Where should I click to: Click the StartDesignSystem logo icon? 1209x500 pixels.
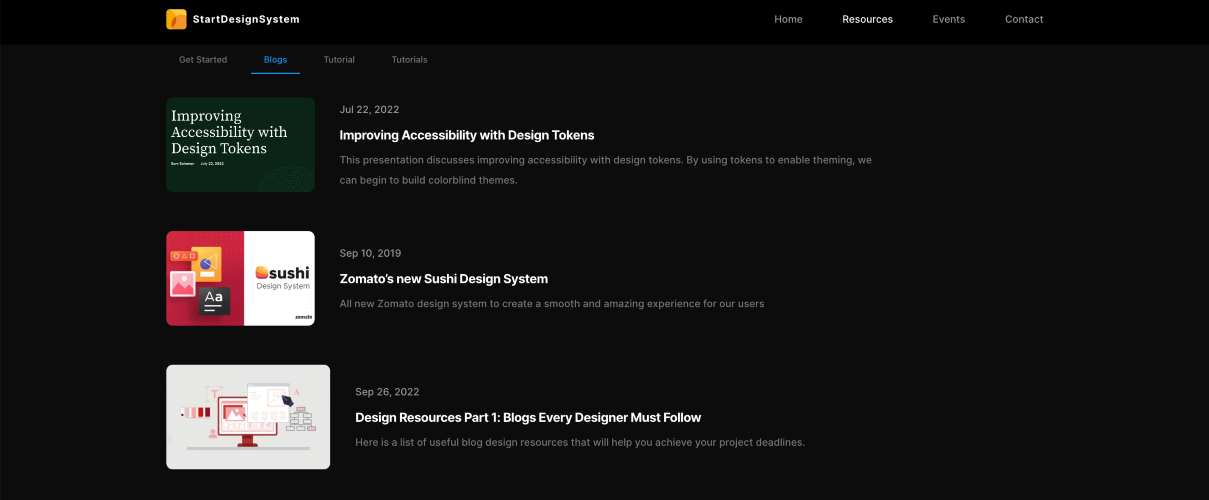coord(176,19)
